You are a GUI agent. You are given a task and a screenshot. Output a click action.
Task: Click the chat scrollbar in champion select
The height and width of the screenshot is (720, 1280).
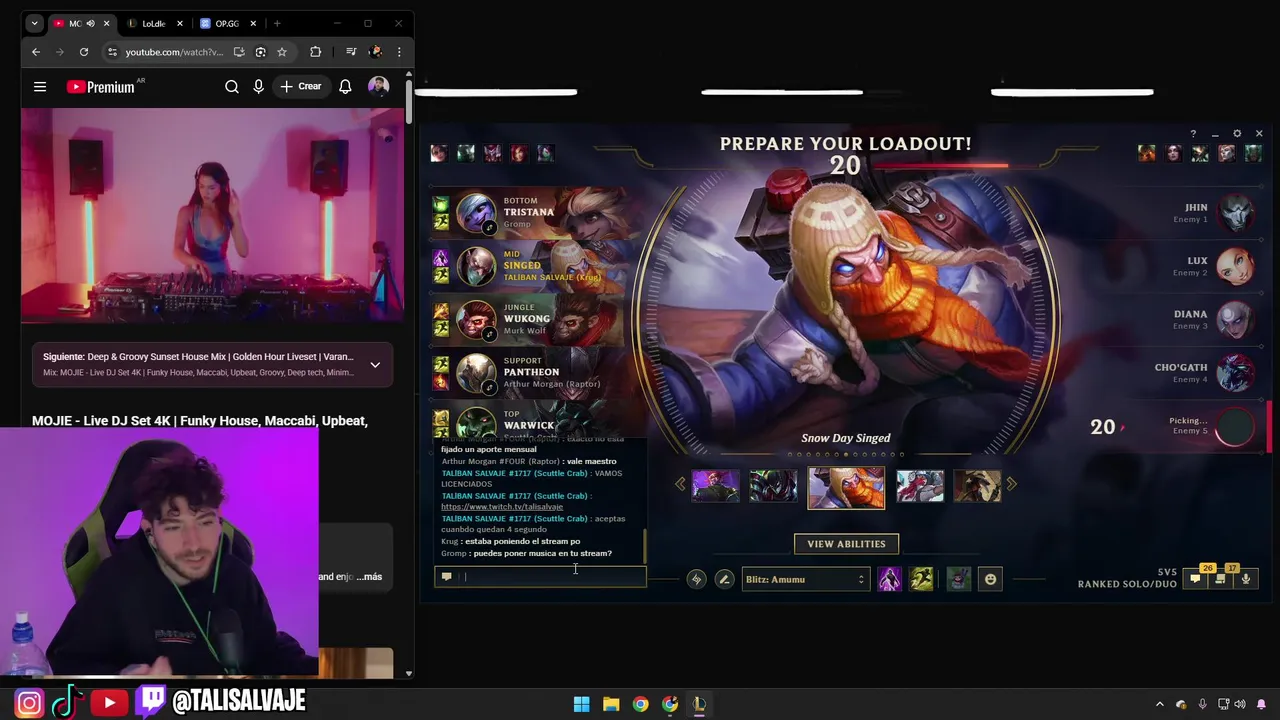(x=644, y=546)
